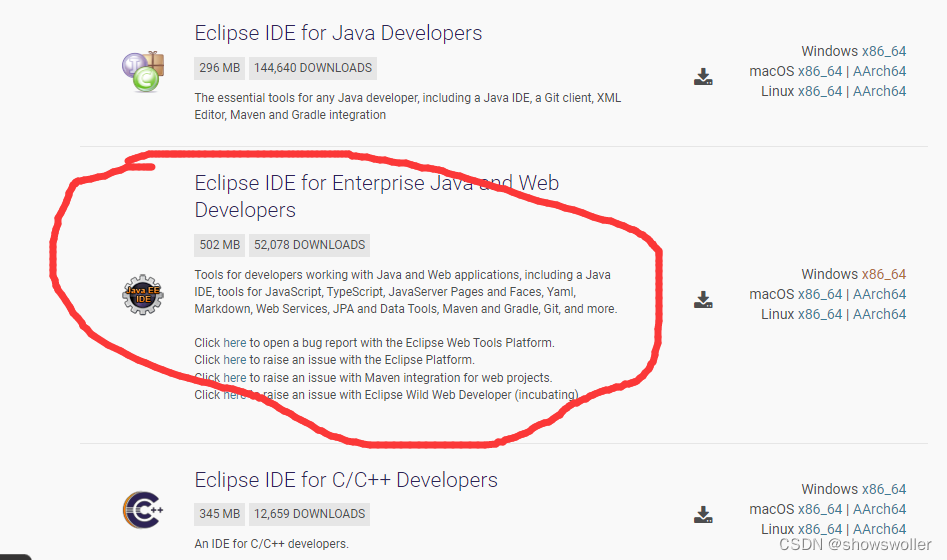Click 'here' link for Wild Web Developer issue
The height and width of the screenshot is (560, 947).
tap(234, 395)
